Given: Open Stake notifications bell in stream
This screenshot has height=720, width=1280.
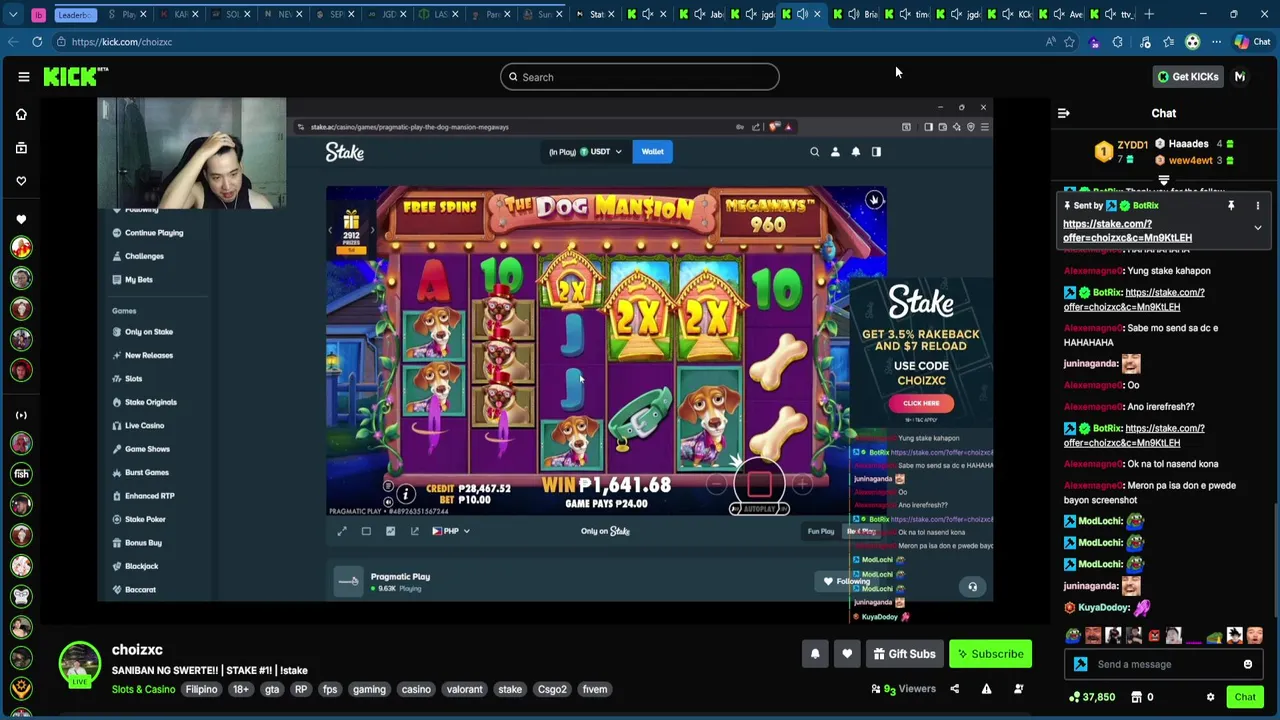Looking at the screenshot, I should [856, 152].
